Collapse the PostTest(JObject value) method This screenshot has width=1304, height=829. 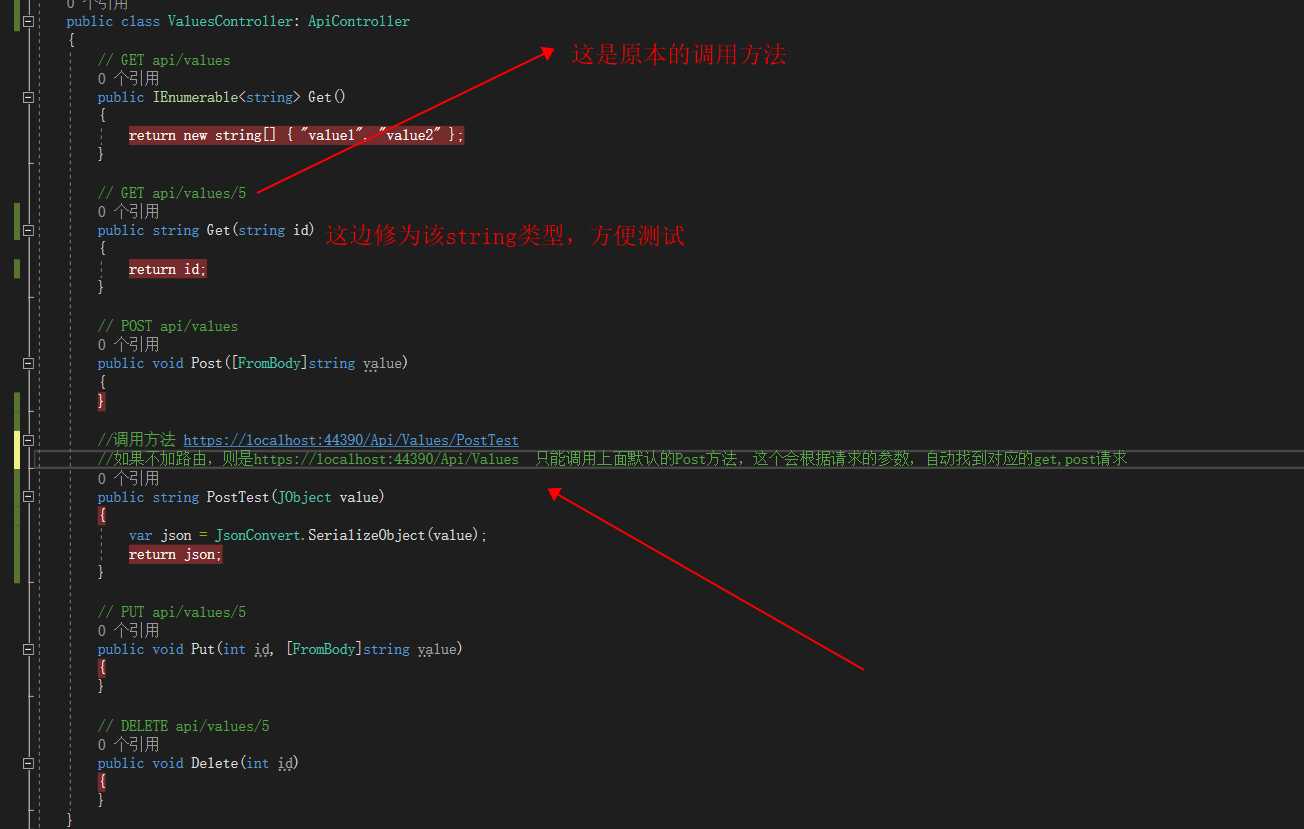click(28, 497)
